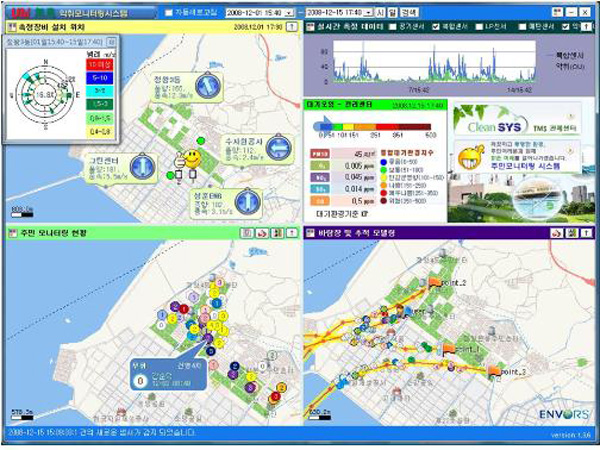Close the wind rose popup window
Screen dimensions: 600x450
[111, 41]
